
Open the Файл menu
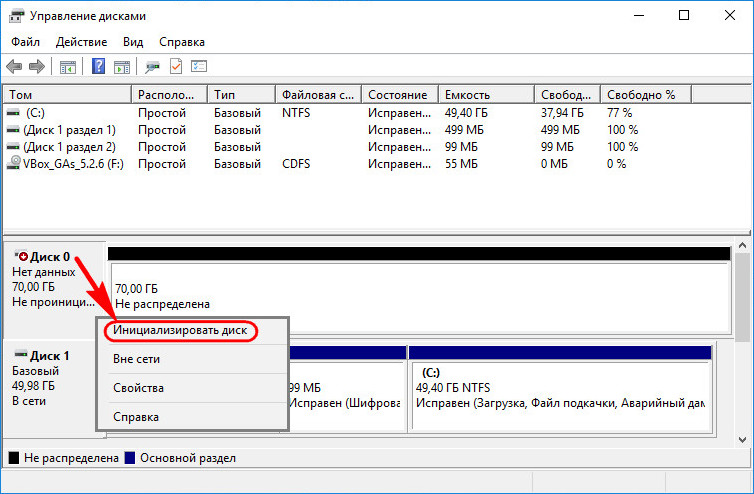25,42
